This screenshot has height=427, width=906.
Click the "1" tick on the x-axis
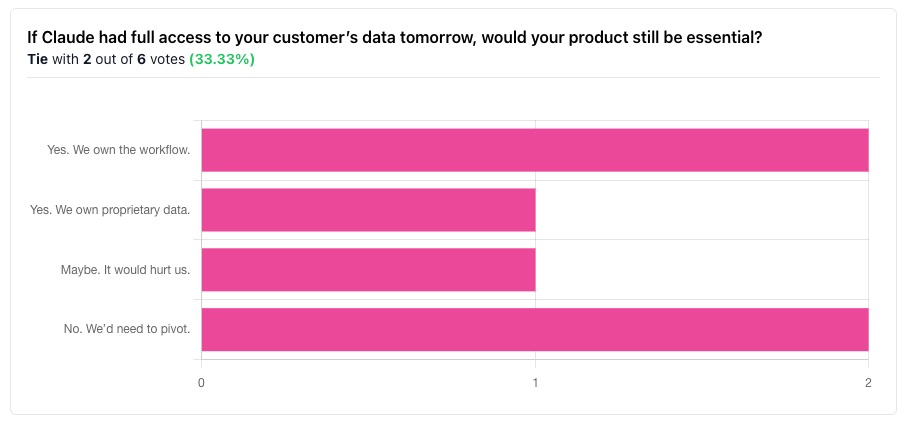[x=535, y=383]
